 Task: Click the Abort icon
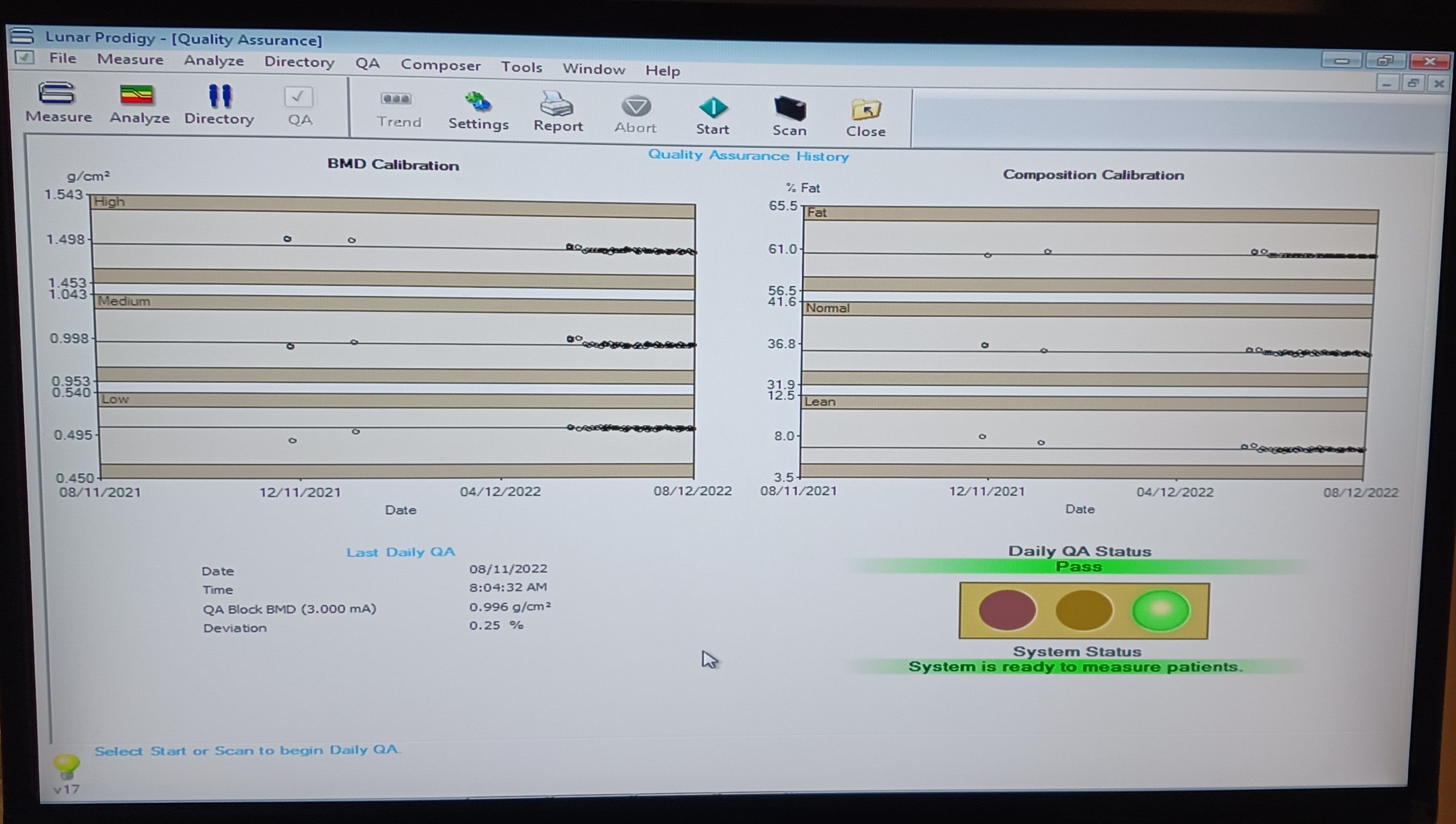click(x=636, y=115)
